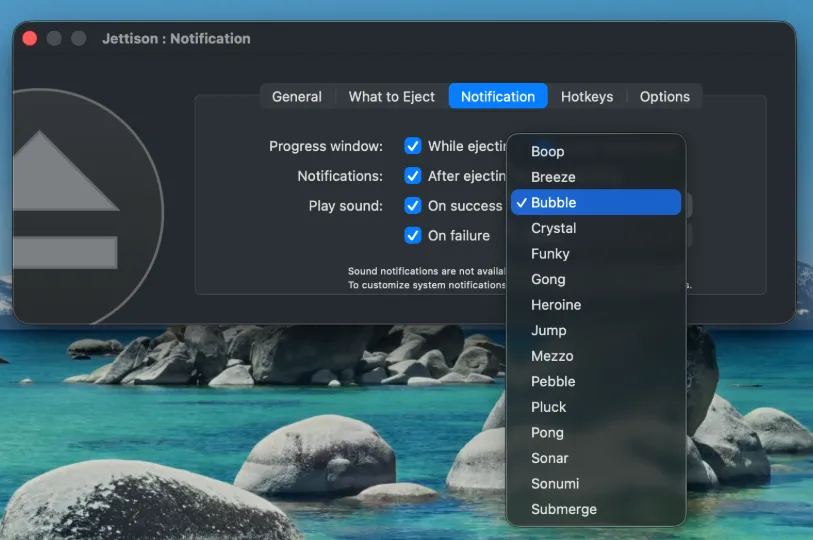The height and width of the screenshot is (540, 813).
Task: Select Sonumi from the sound list
Action: coord(596,483)
